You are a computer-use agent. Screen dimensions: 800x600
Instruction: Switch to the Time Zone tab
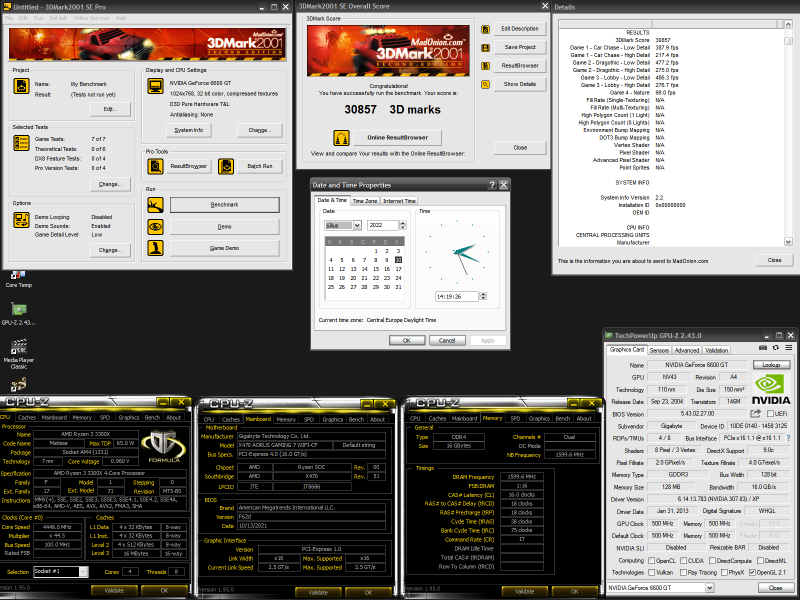(x=365, y=201)
